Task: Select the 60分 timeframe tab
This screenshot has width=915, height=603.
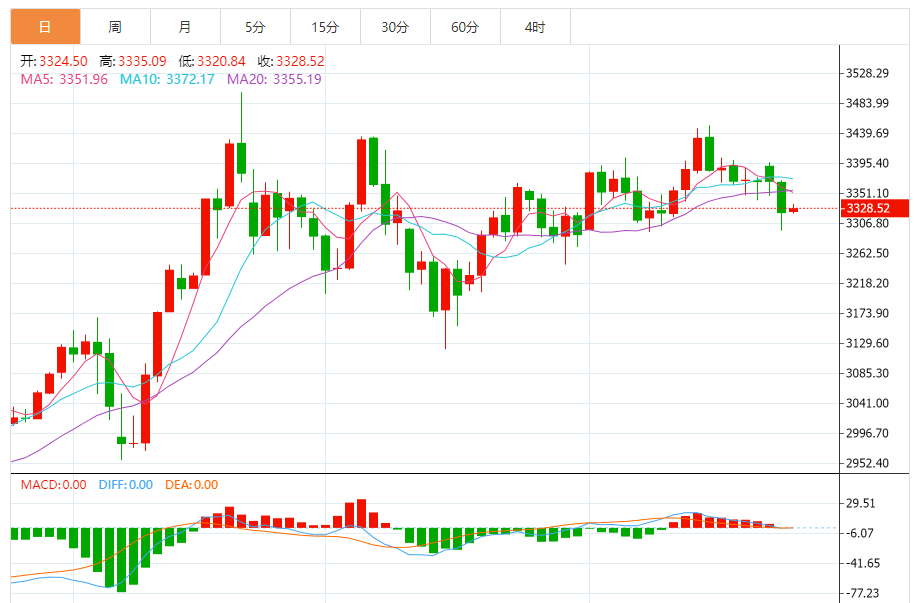Action: (x=466, y=27)
